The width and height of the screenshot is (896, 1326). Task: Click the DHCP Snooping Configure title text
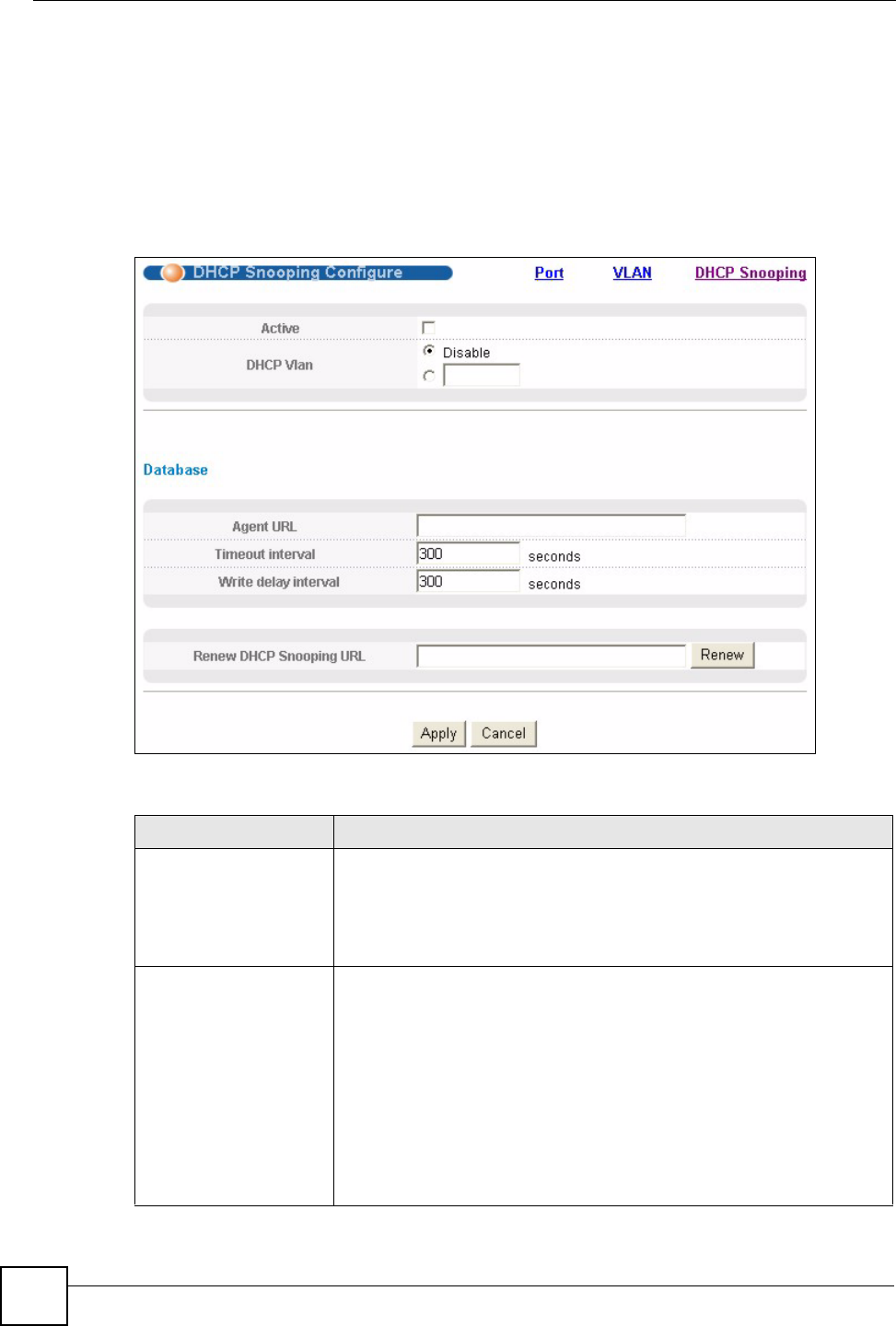point(297,273)
